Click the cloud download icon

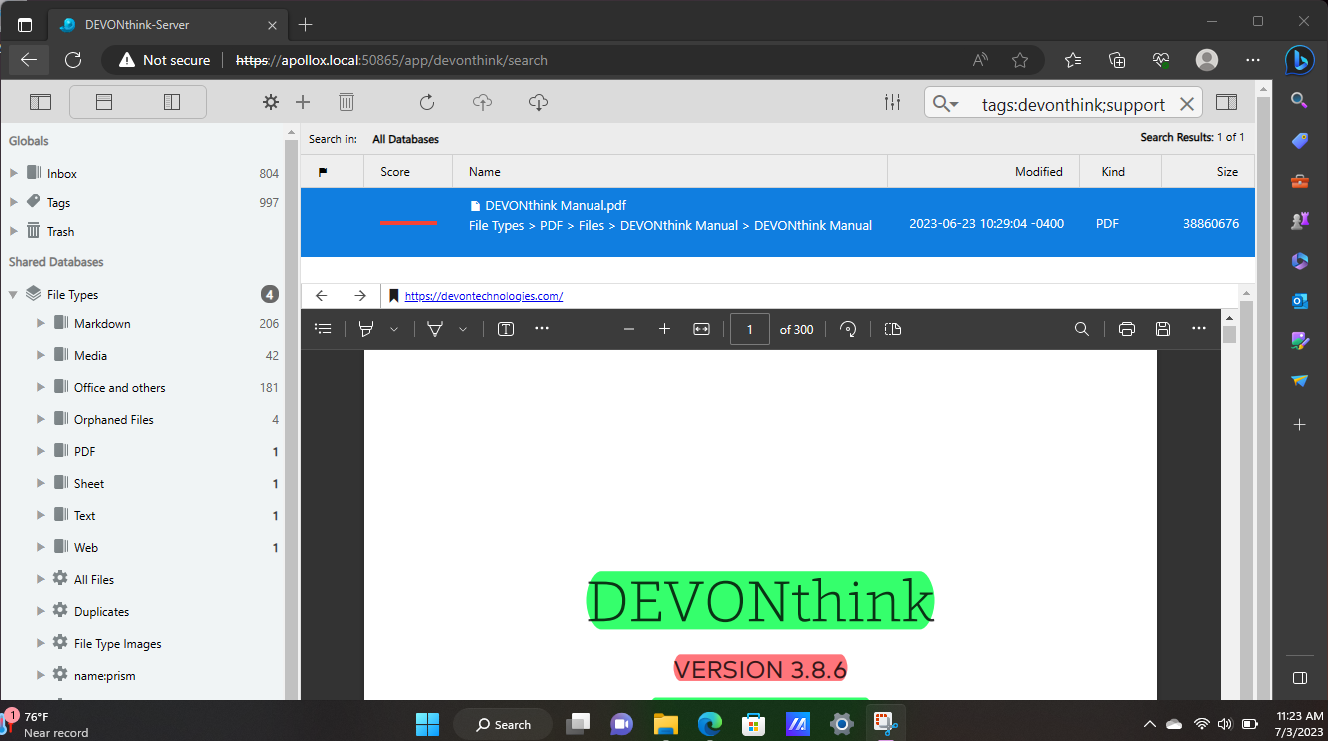coord(538,102)
